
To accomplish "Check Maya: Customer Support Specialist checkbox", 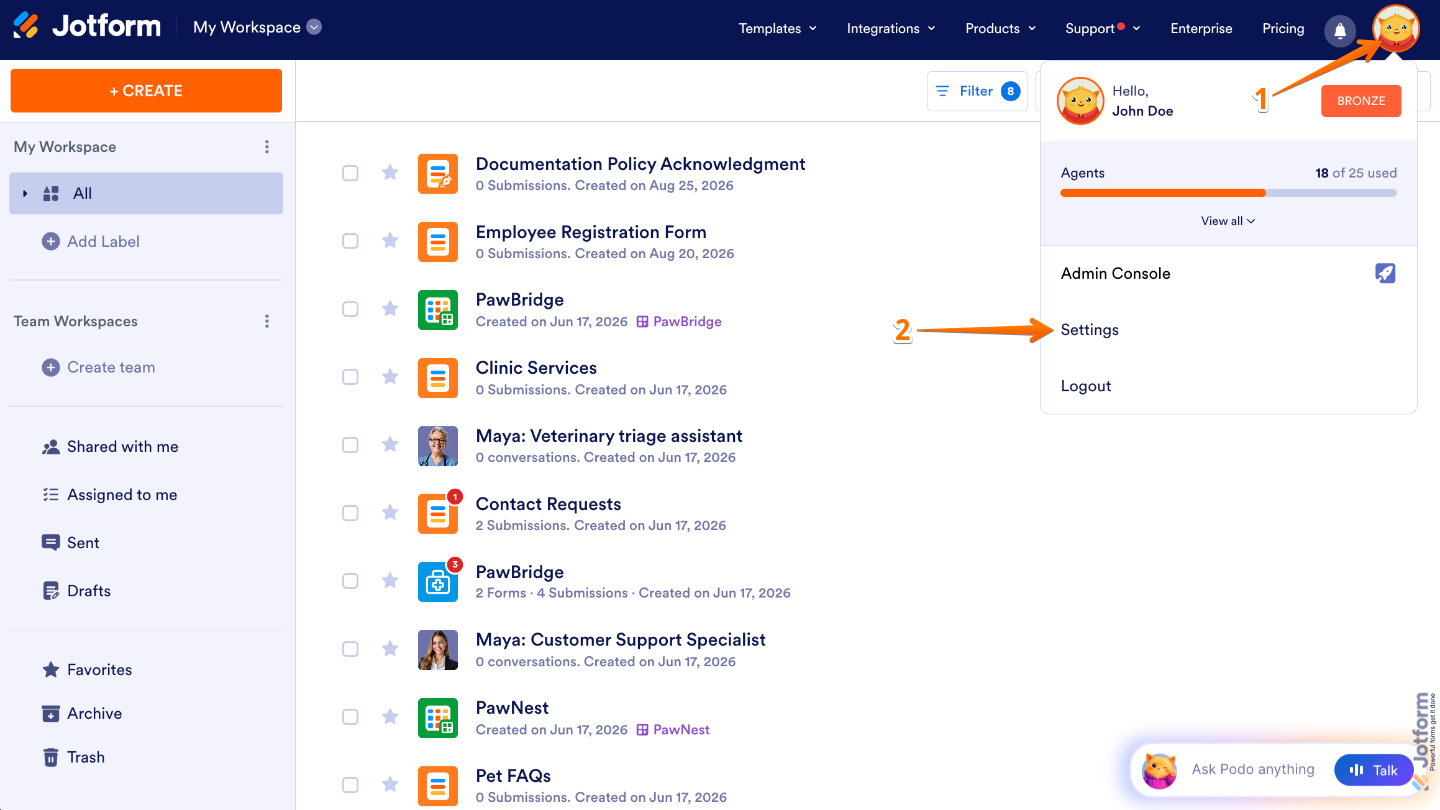I will [350, 649].
